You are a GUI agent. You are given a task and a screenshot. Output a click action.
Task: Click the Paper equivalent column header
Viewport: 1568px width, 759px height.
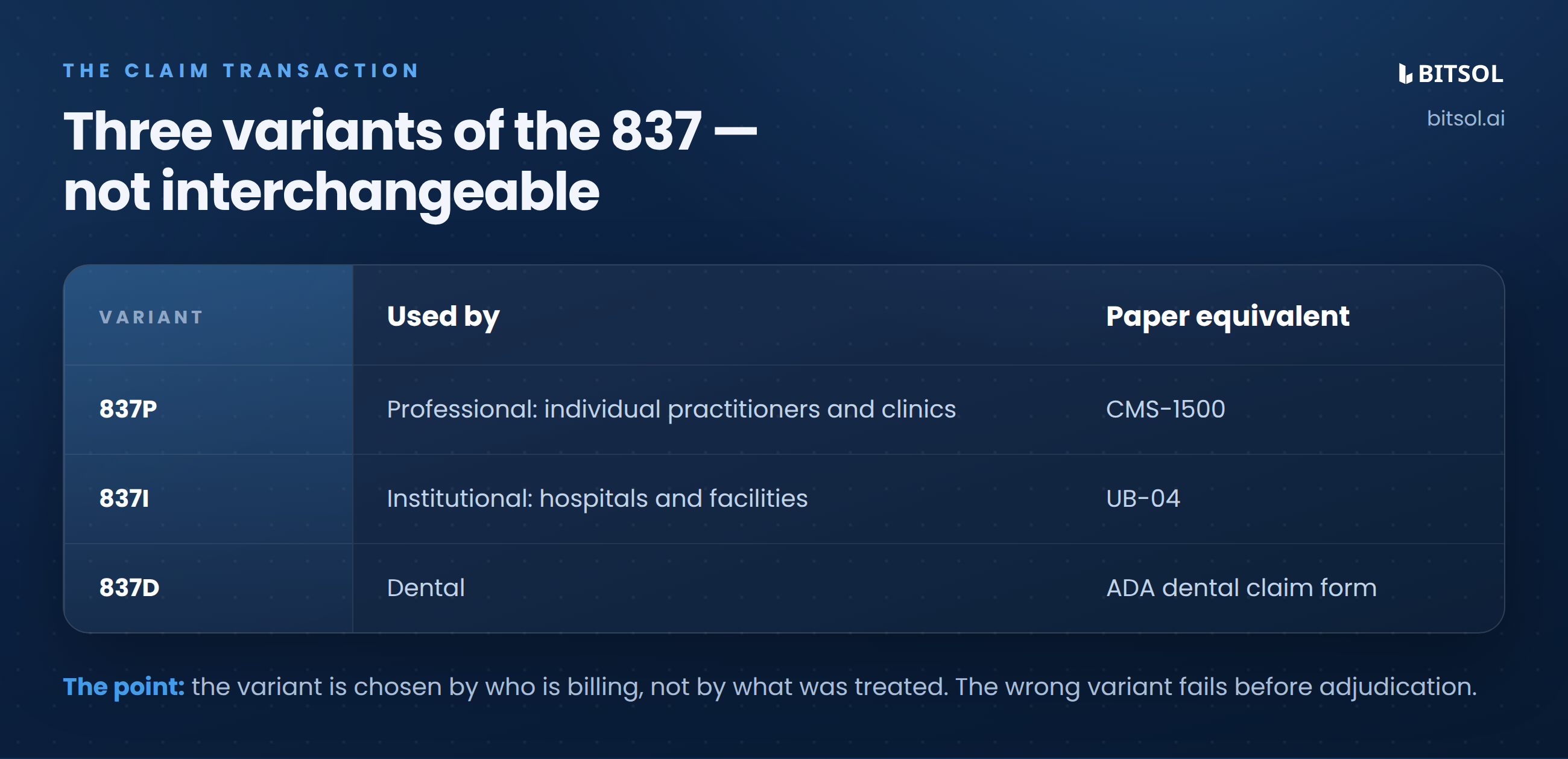[1227, 317]
